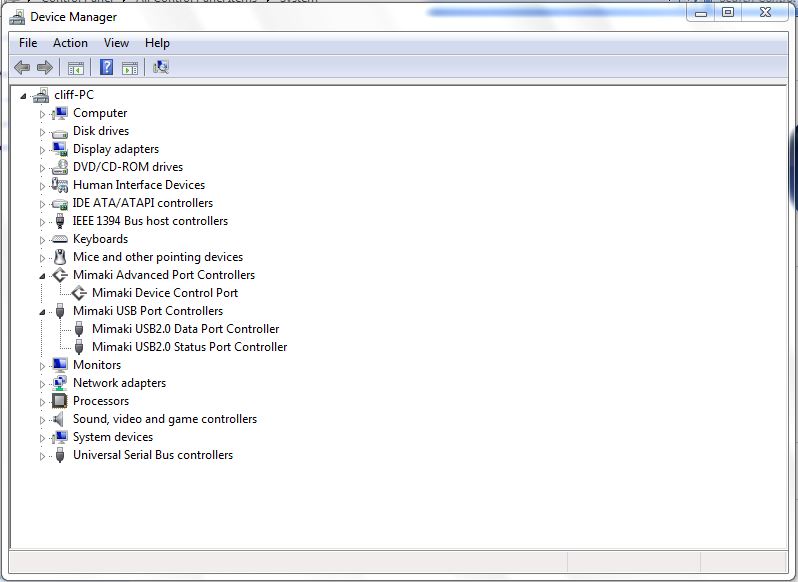Select the System devices label
Viewport: 798px width, 582px height.
(x=112, y=437)
